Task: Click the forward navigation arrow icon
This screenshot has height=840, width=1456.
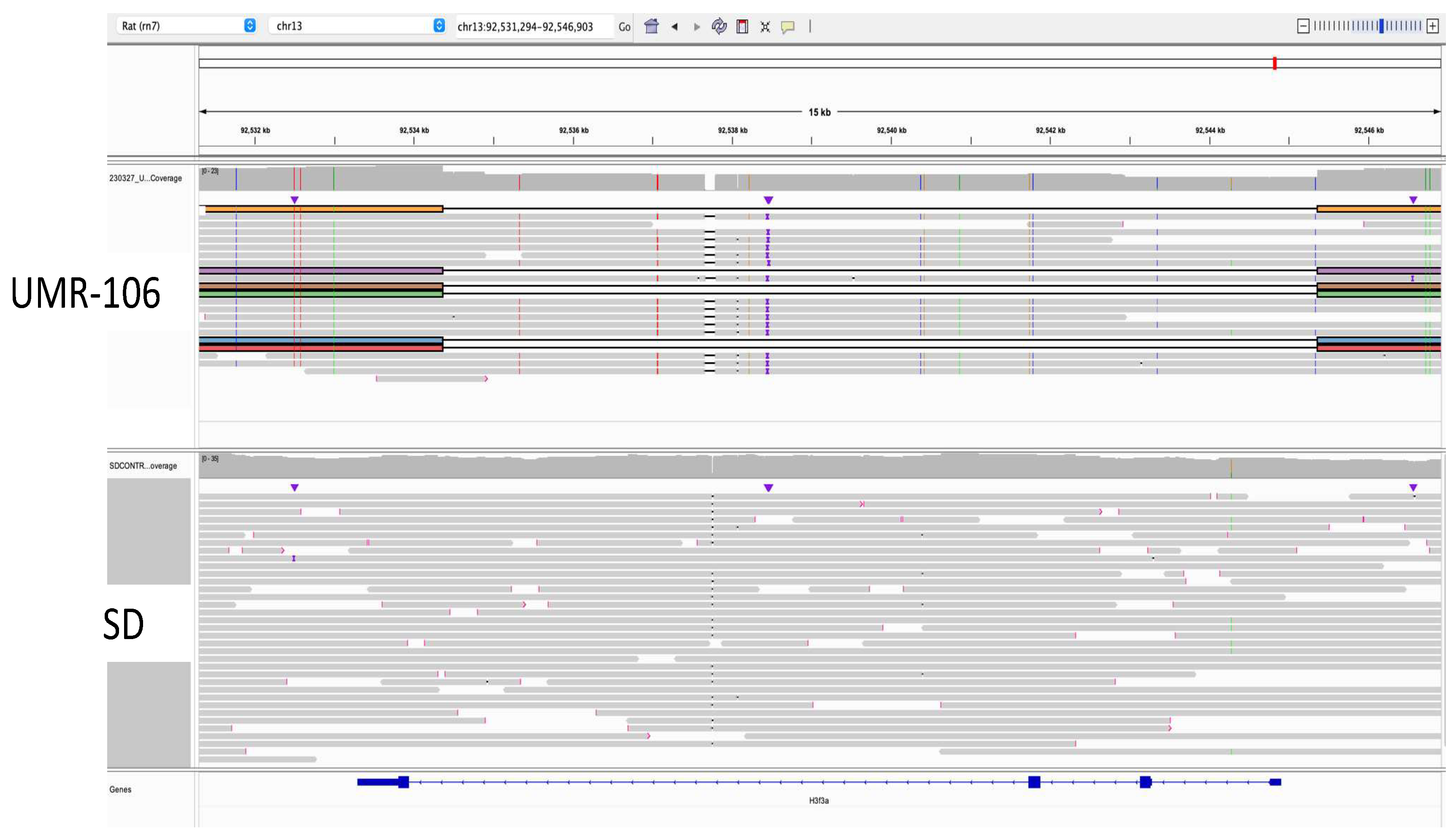Action: coord(697,27)
